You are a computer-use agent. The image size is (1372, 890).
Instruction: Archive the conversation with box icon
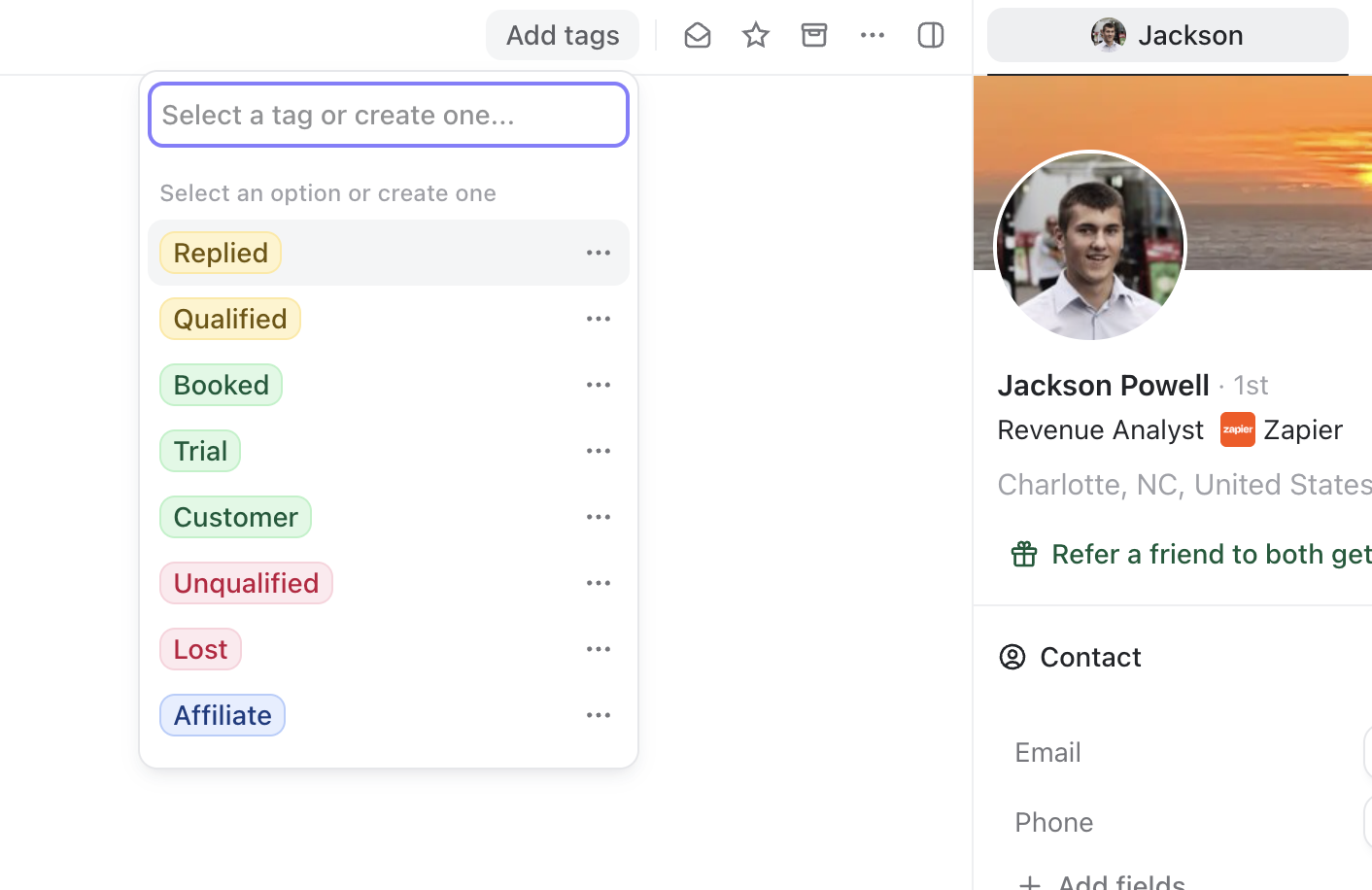point(814,35)
